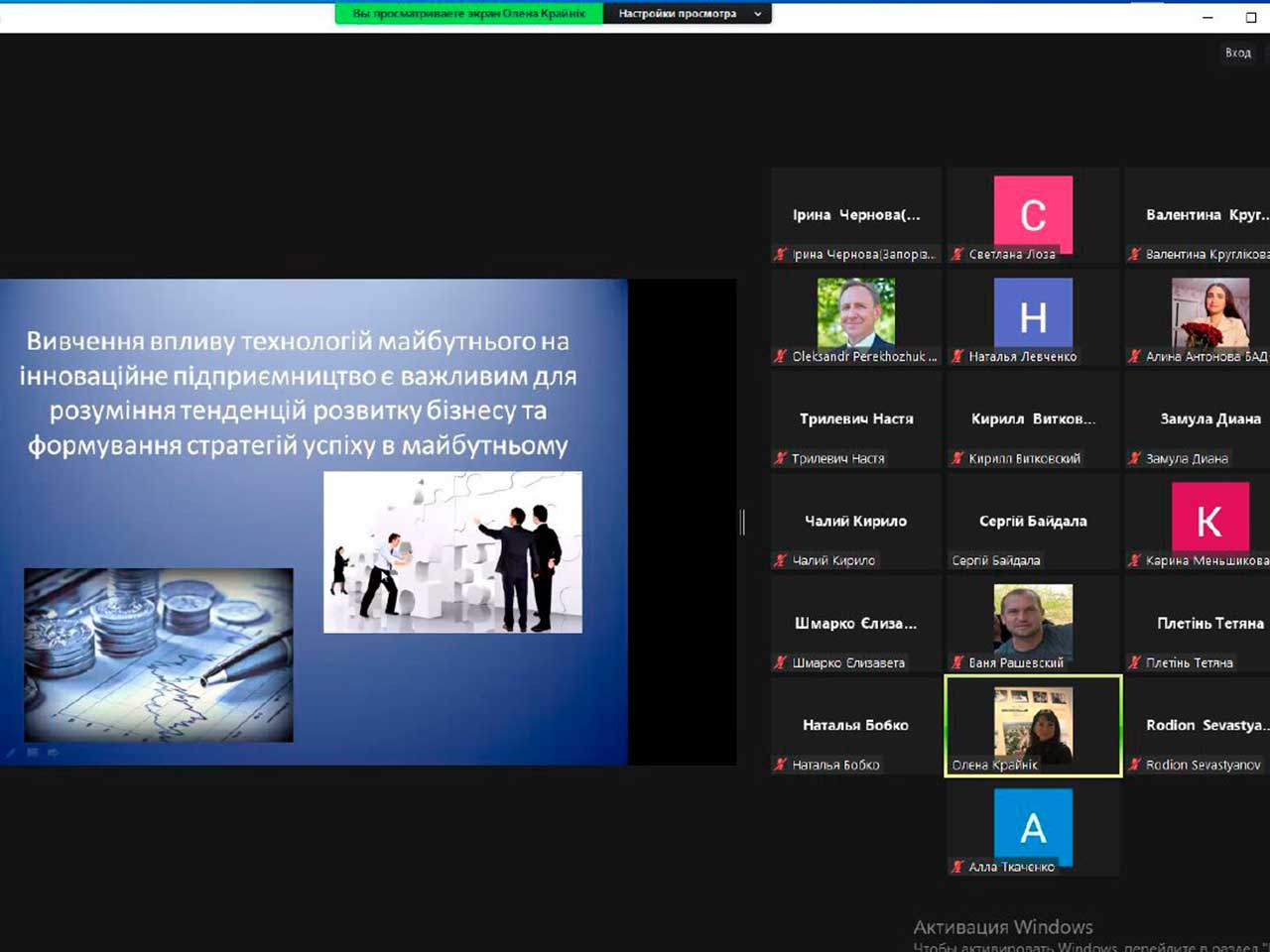Select Oleksandr Perekhozhuk's video thumbnail
Screen dimensions: 1270x952
click(855, 312)
